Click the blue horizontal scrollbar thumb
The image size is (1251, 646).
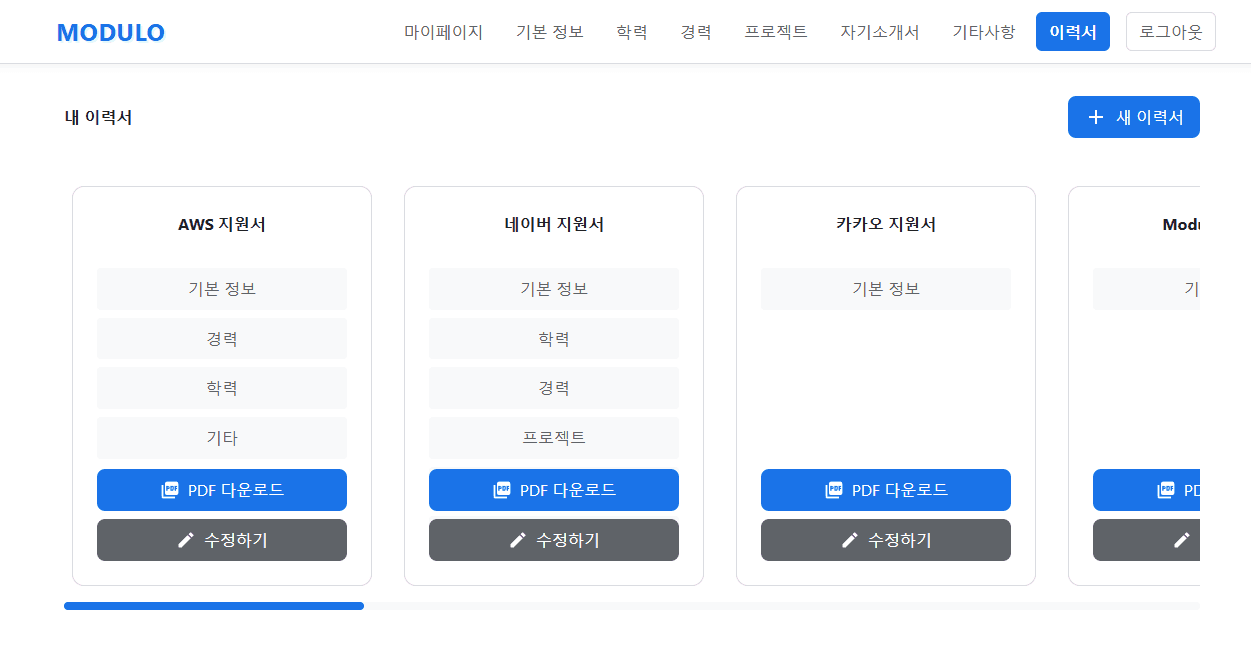click(214, 606)
